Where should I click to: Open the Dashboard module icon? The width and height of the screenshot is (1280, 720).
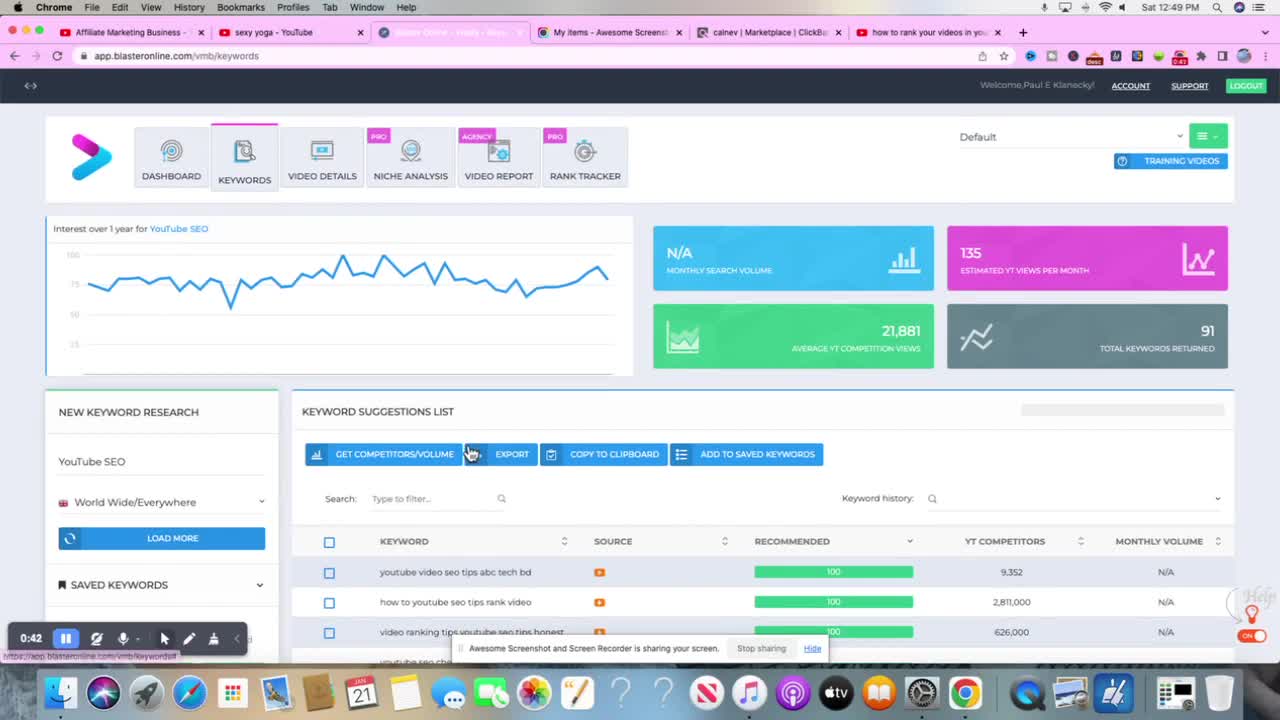pyautogui.click(x=171, y=157)
